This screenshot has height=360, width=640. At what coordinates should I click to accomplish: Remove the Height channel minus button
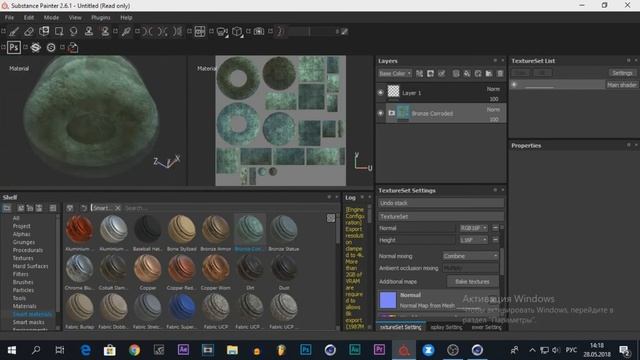(x=495, y=240)
